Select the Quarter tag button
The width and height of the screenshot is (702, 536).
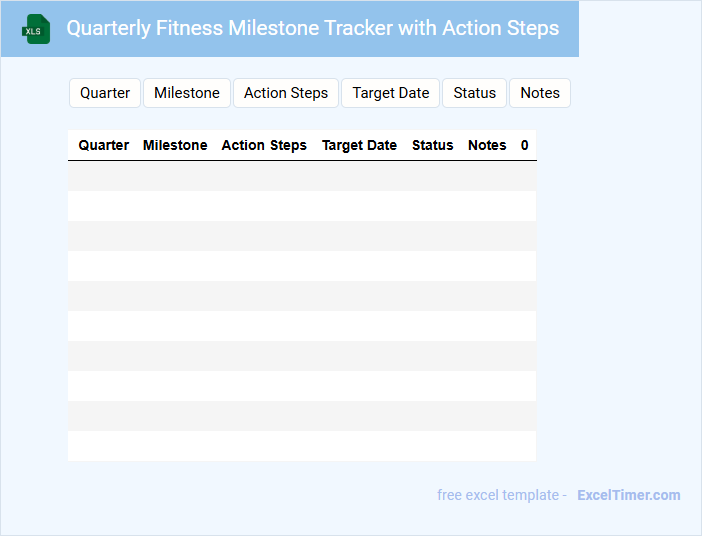click(105, 93)
